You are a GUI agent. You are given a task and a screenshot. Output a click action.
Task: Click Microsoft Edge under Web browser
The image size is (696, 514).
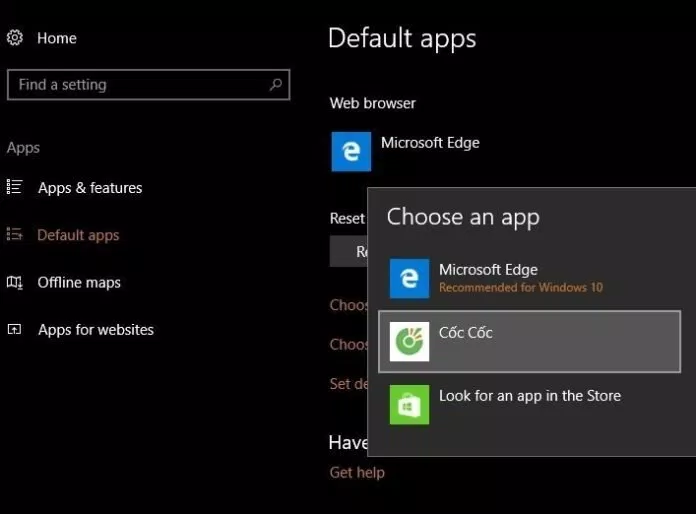tap(430, 143)
